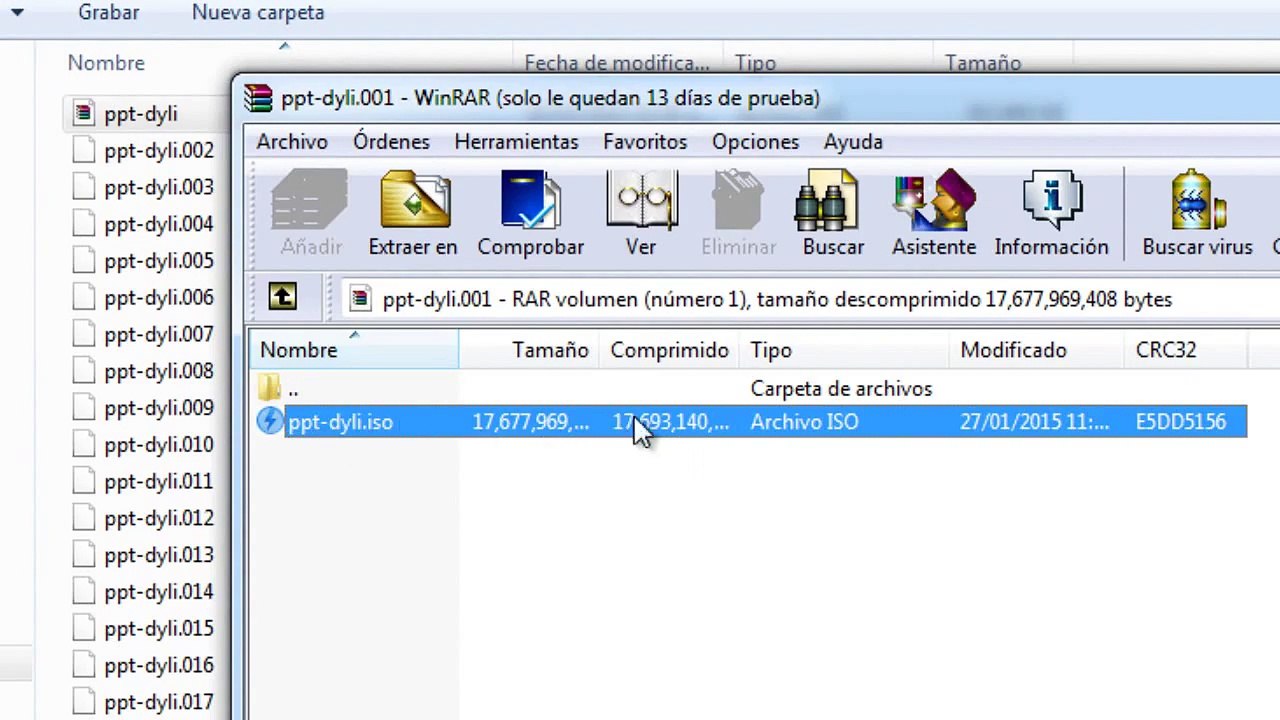
Task: Sort Explorer by Fecha de modificación column
Action: point(618,63)
